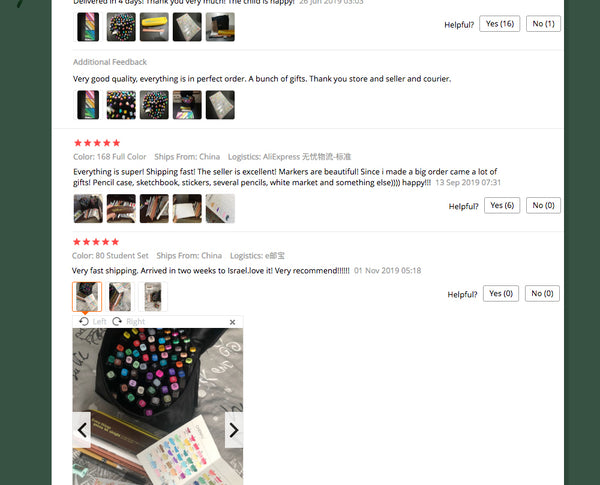600x485 pixels.
Task: Open third thumbnail of Israel review
Action: pos(153,297)
